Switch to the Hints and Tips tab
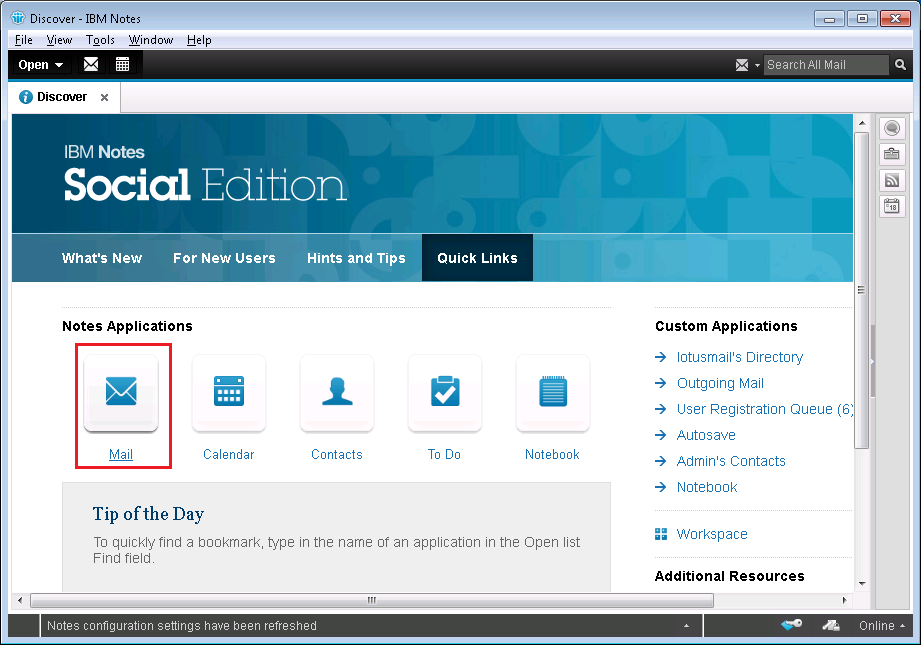The image size is (921, 645). tap(357, 258)
